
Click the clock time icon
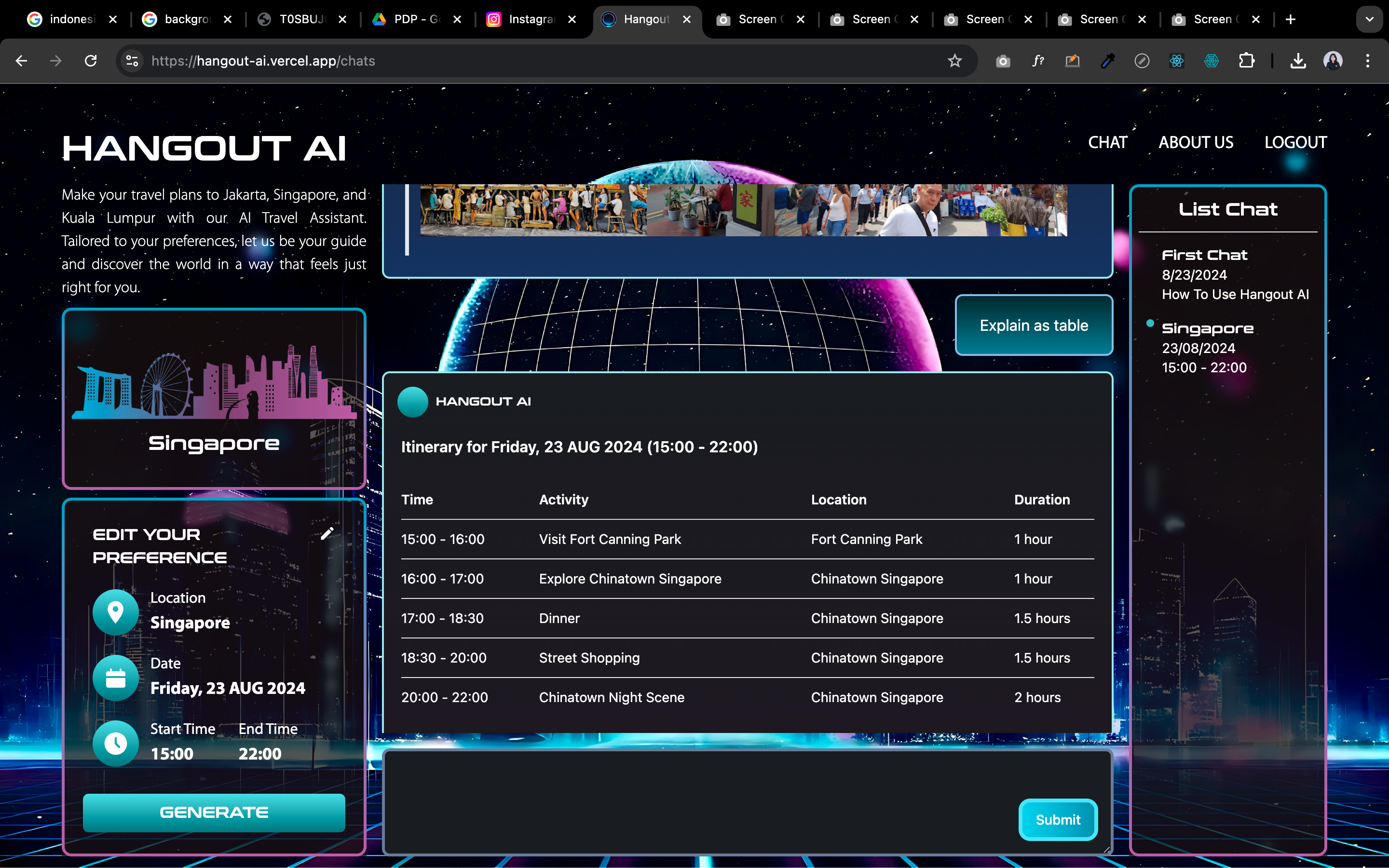pos(115,744)
